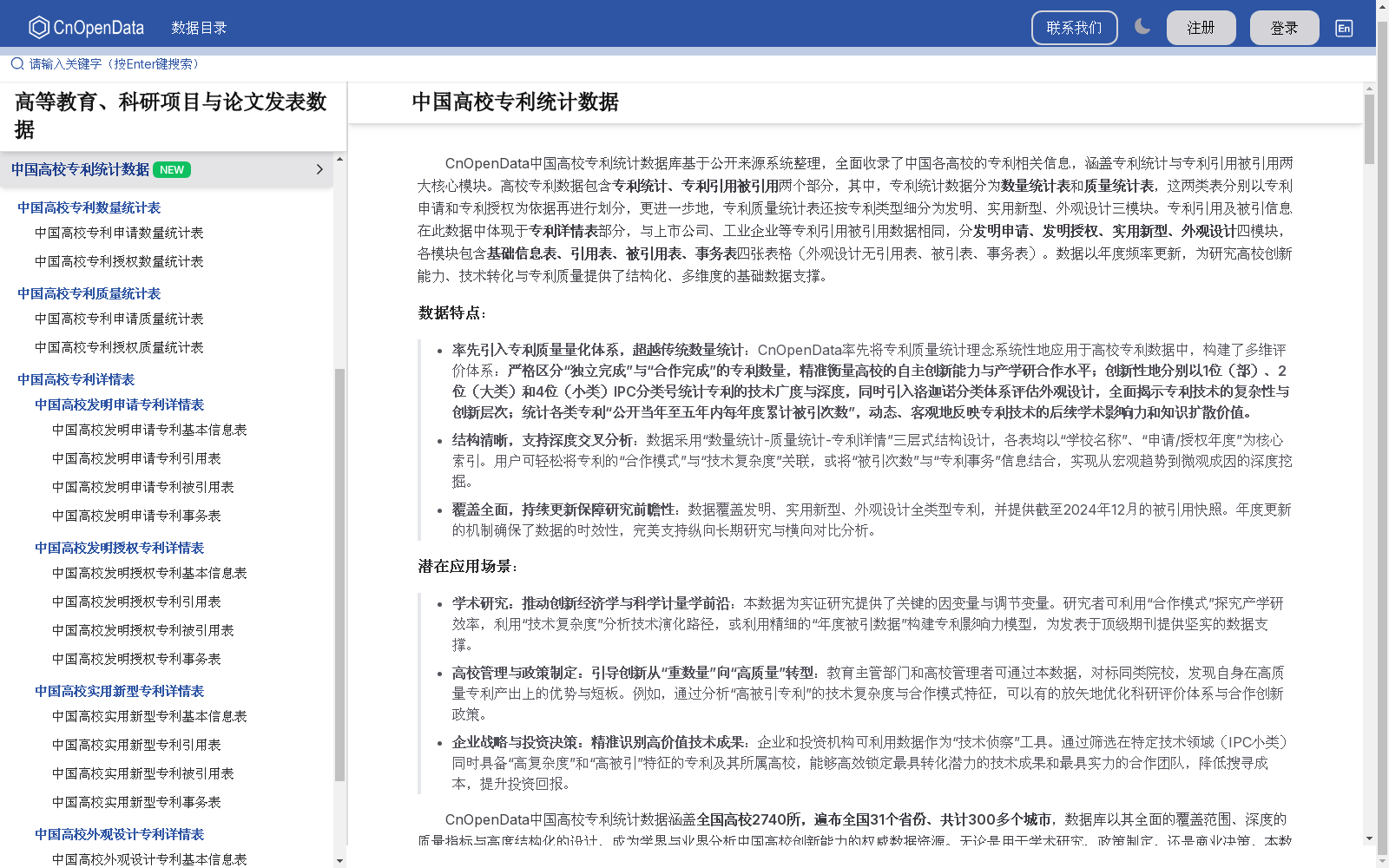The image size is (1389, 868).
Task: Toggle dark mode with the moon icon
Action: click(1142, 27)
